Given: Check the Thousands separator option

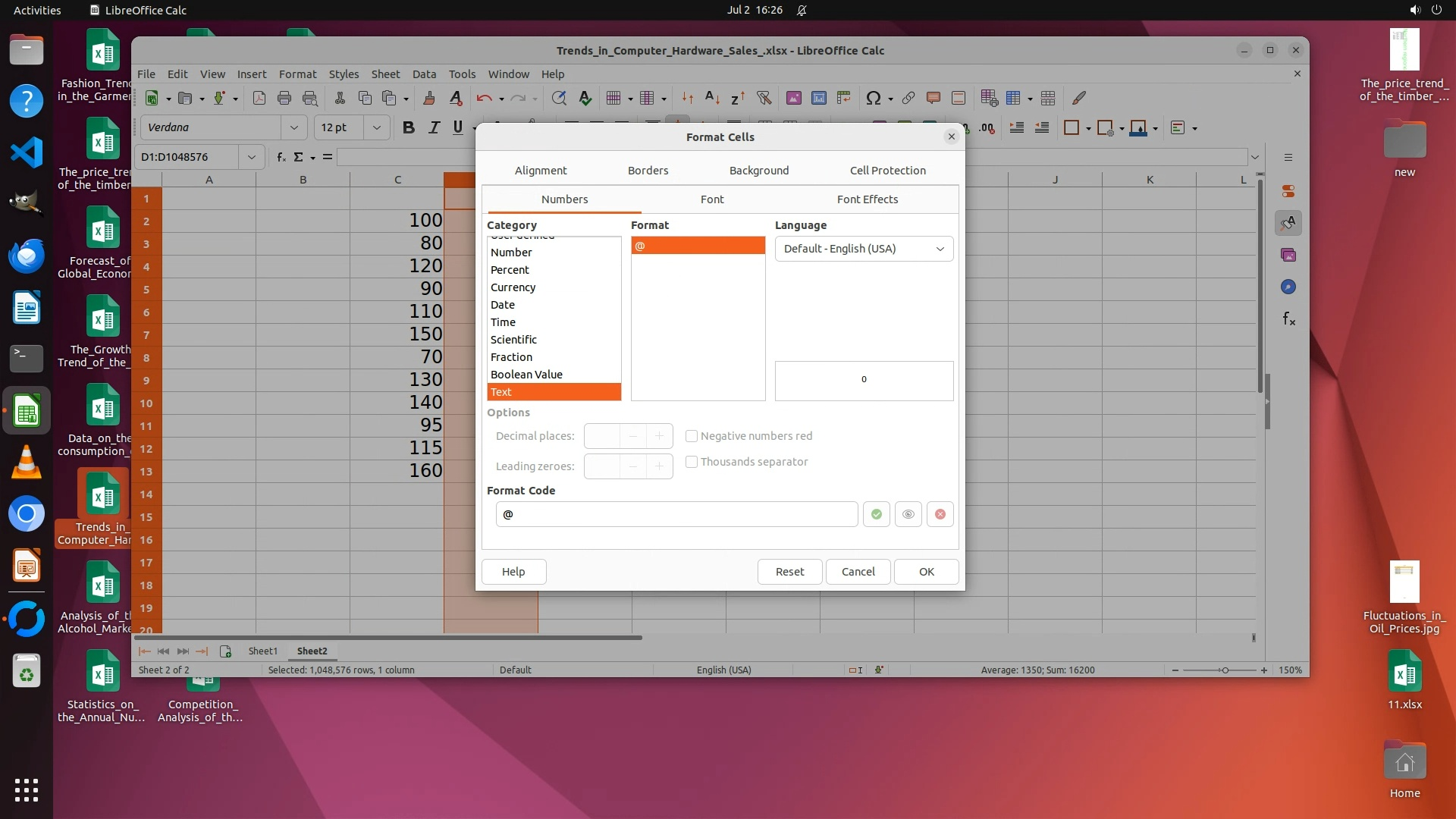Looking at the screenshot, I should point(691,462).
